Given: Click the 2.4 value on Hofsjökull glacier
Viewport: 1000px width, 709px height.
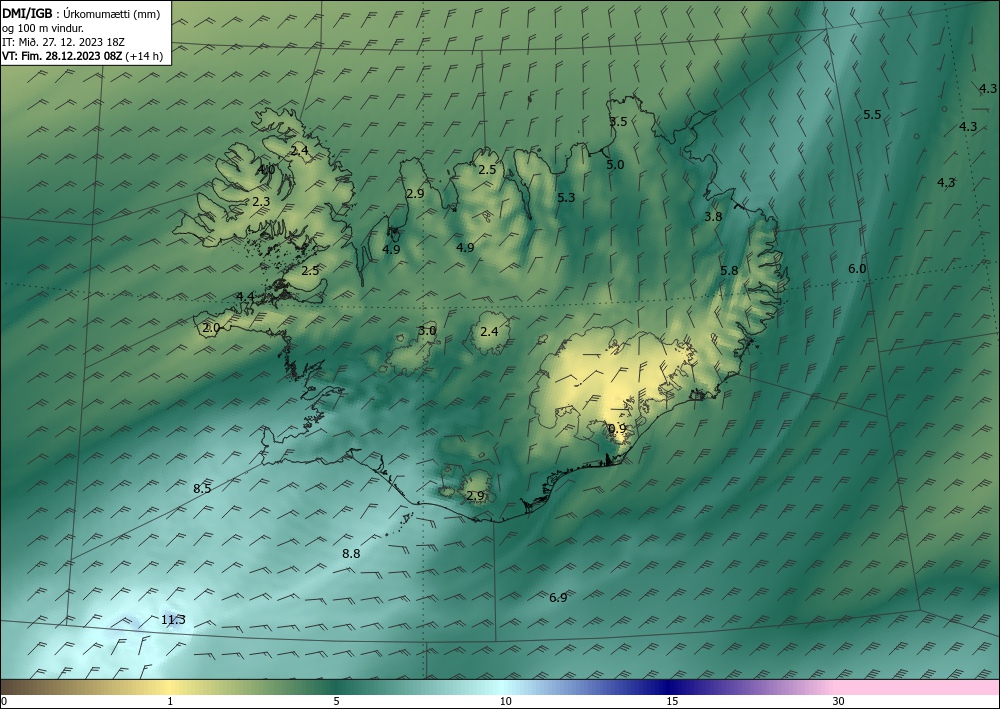Looking at the screenshot, I should tap(489, 332).
